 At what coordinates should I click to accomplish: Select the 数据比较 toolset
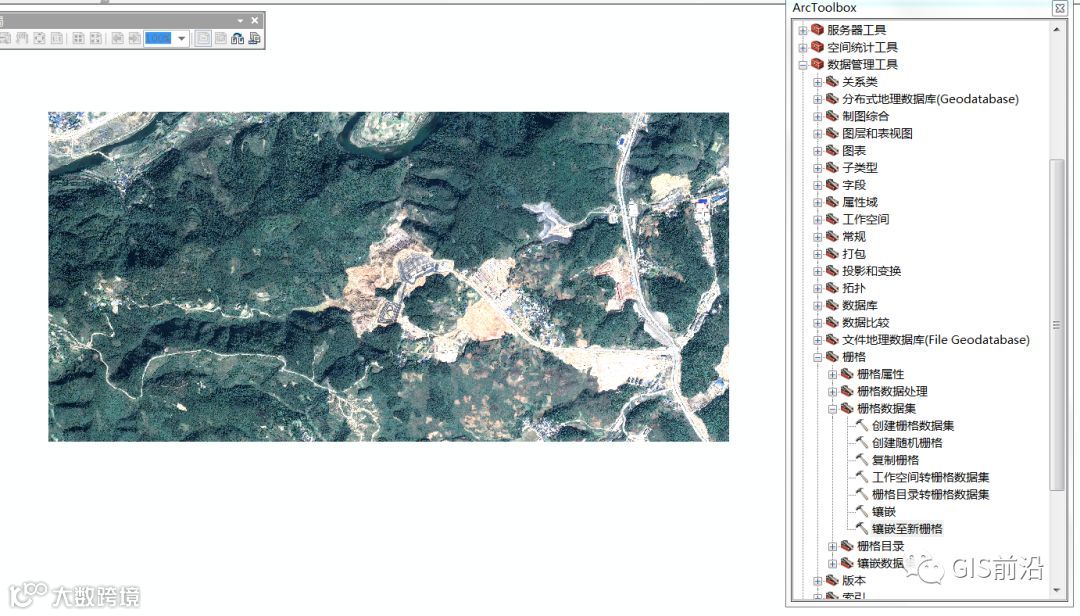tap(866, 323)
